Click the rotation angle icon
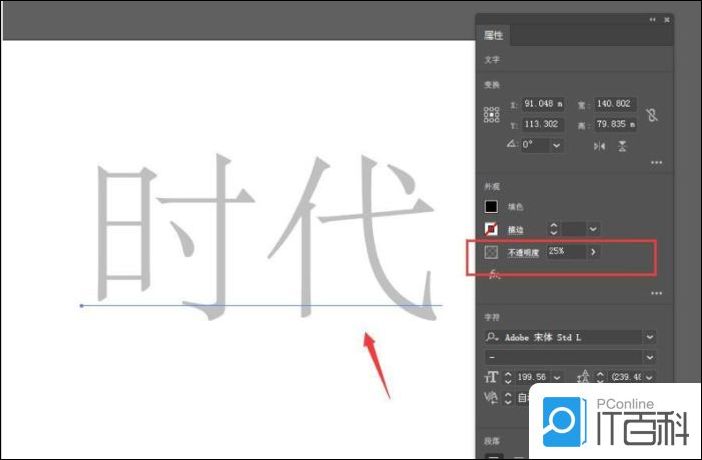702x460 pixels. 511,144
